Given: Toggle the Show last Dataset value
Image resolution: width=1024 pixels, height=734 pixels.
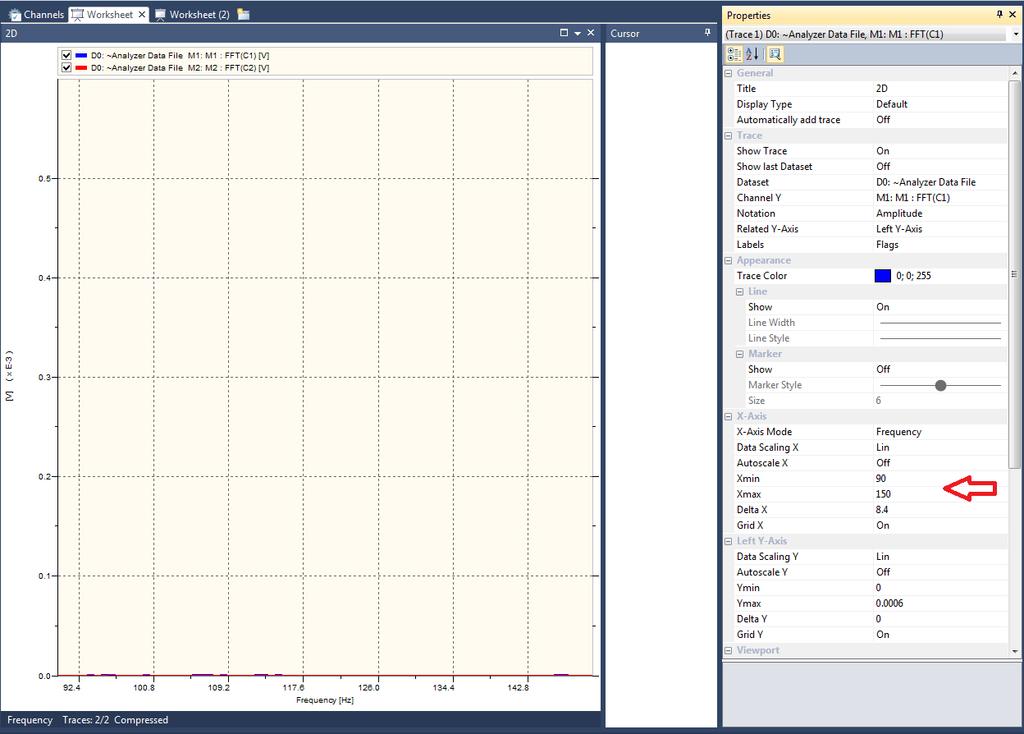Looking at the screenshot, I should [940, 167].
